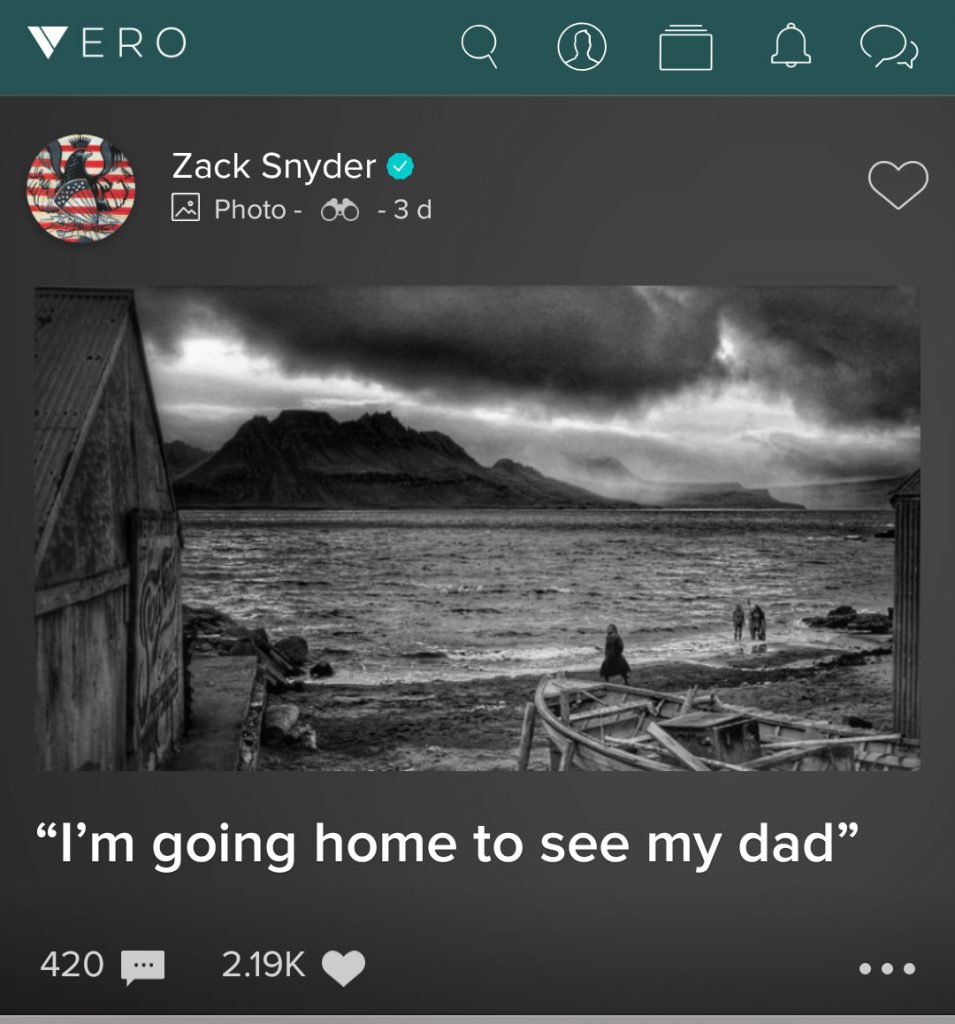The width and height of the screenshot is (955, 1024).
Task: Click the post caption text
Action: pos(446,844)
